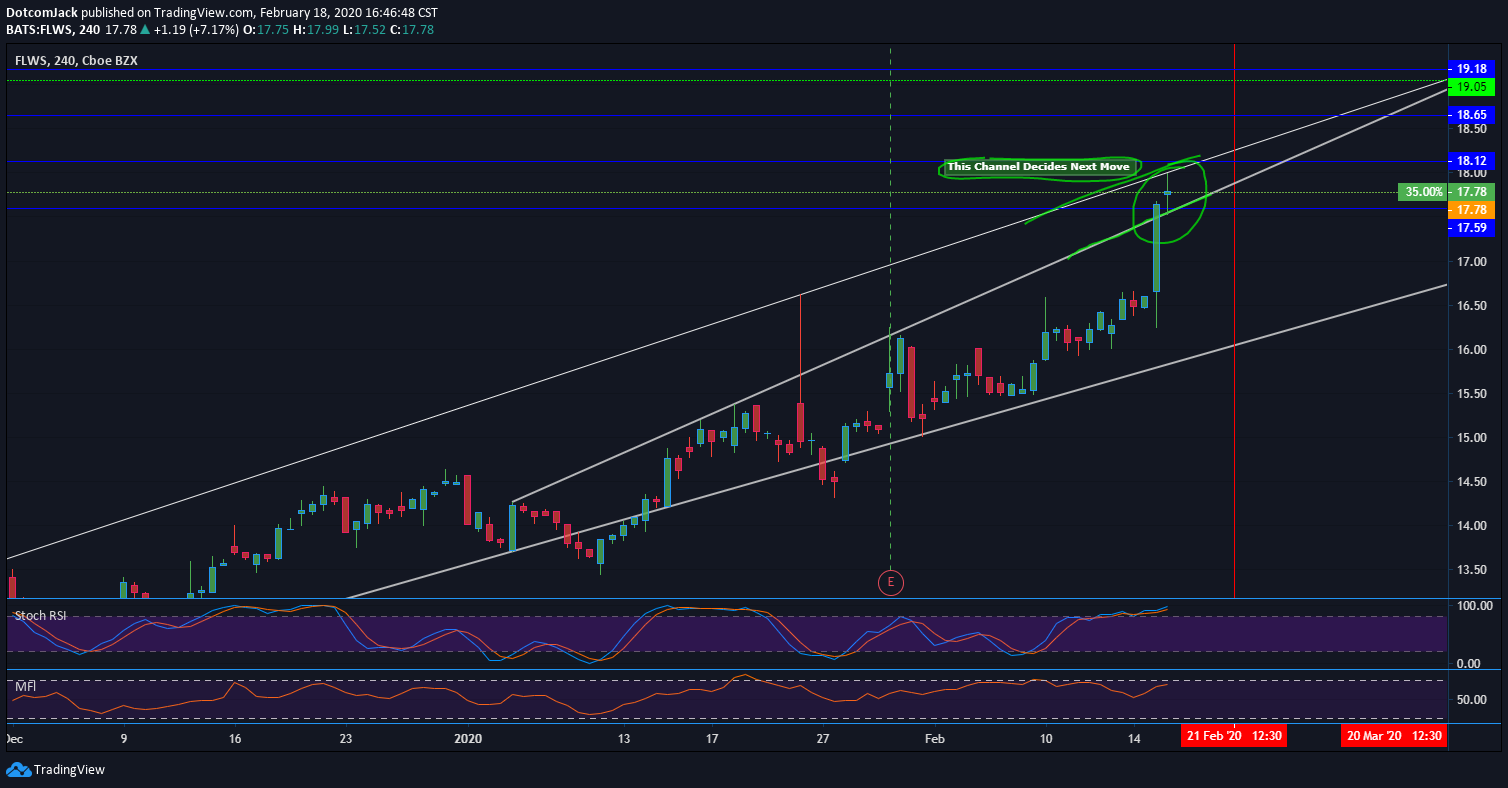The height and width of the screenshot is (788, 1508).
Task: Click the 2020 label on time axis
Action: click(x=468, y=739)
